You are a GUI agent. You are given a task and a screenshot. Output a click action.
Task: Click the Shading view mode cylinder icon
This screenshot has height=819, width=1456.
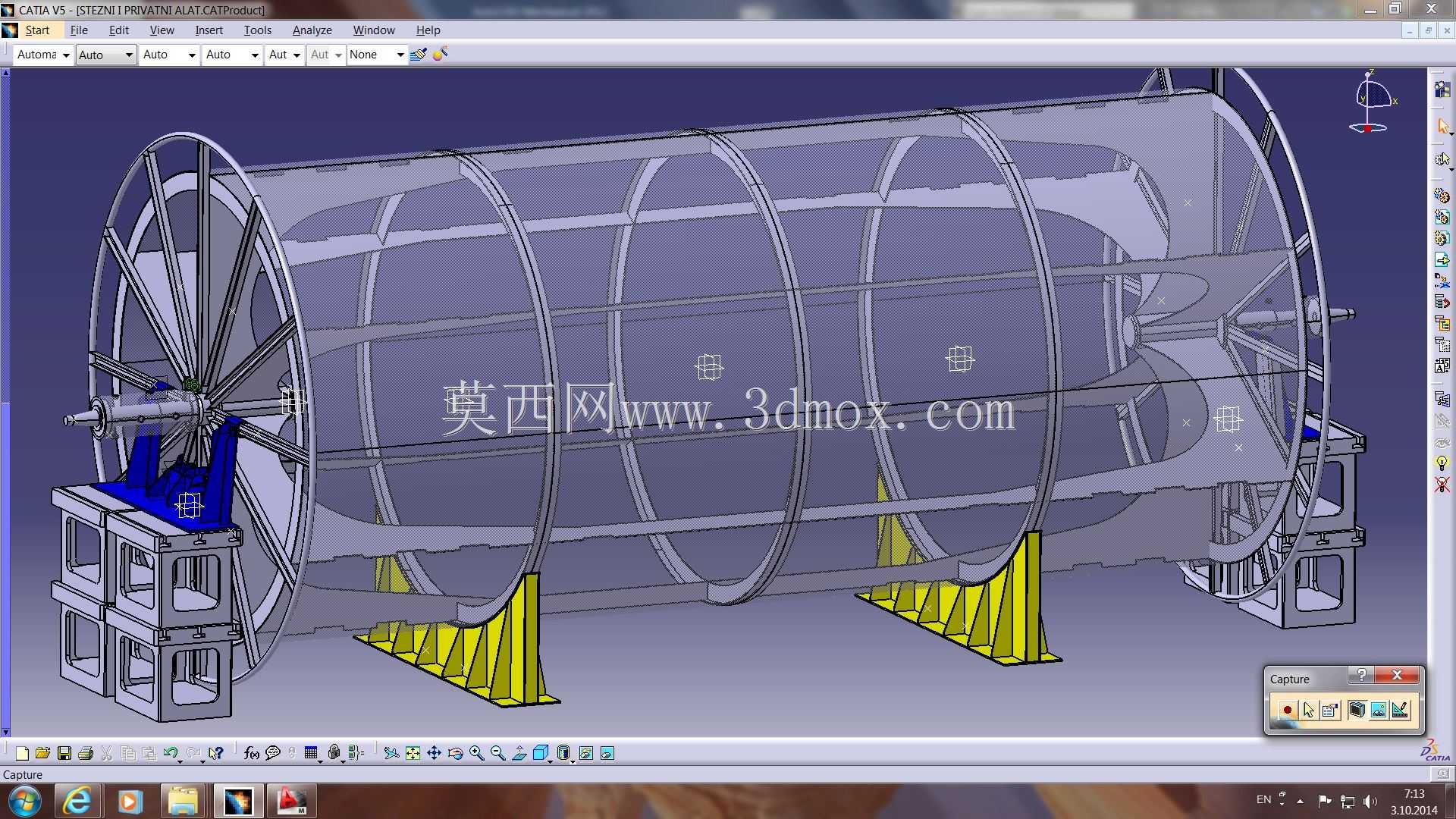coord(563,753)
